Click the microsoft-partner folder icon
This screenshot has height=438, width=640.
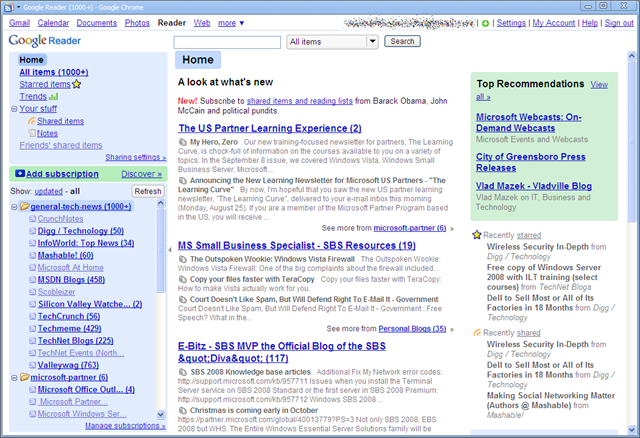25,377
